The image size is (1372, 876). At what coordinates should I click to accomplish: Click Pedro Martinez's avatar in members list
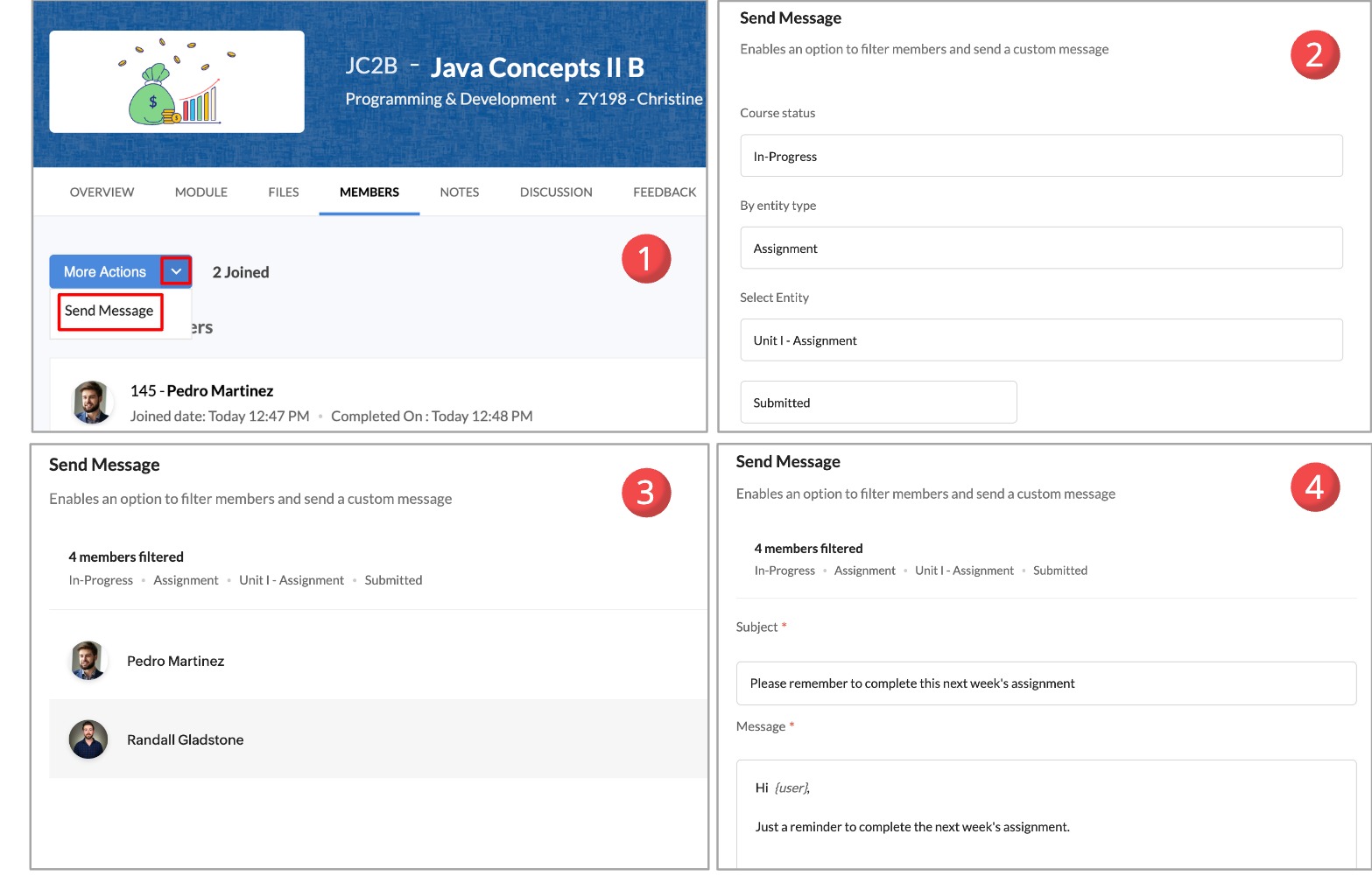[91, 403]
